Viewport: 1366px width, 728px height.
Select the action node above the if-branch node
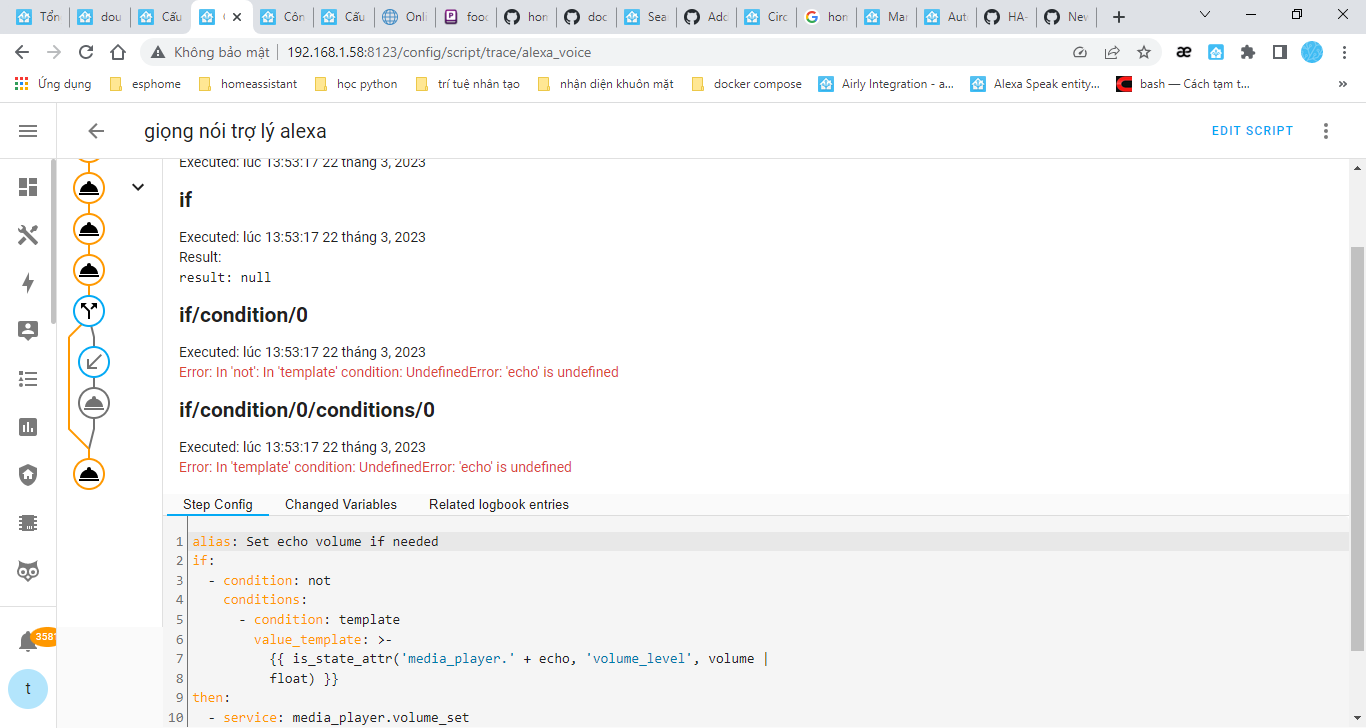[x=89, y=270]
